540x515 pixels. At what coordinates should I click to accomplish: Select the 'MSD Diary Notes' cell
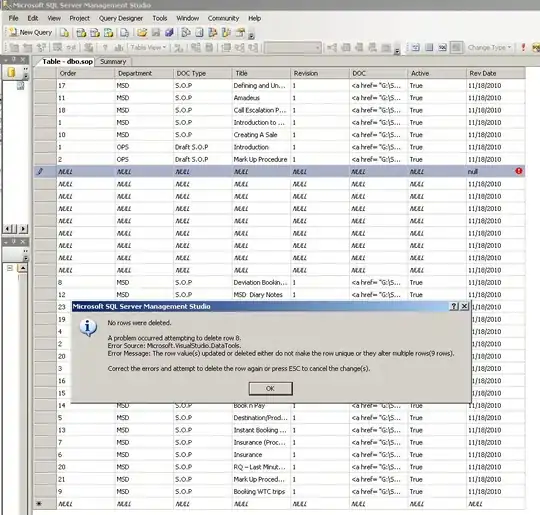coord(261,295)
